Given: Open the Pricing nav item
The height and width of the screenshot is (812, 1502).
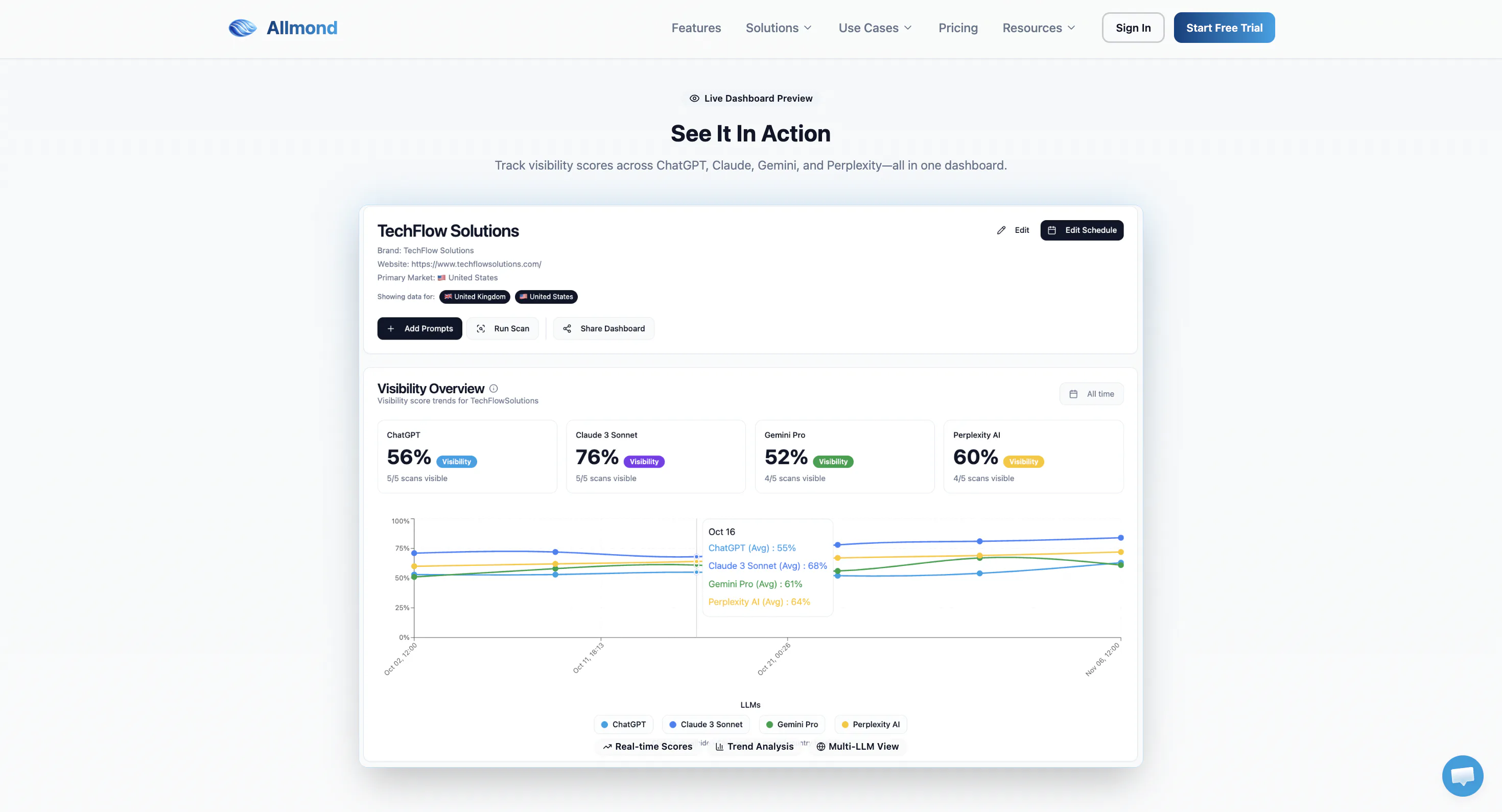Looking at the screenshot, I should 958,28.
